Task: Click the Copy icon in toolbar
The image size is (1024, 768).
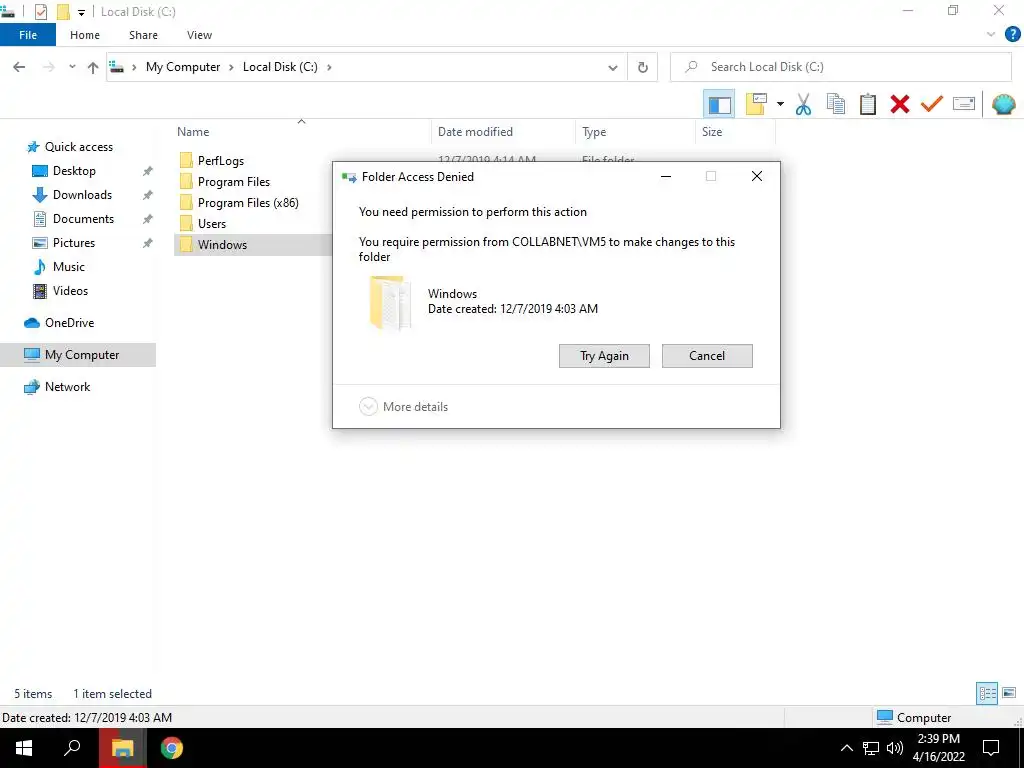Action: (x=835, y=104)
